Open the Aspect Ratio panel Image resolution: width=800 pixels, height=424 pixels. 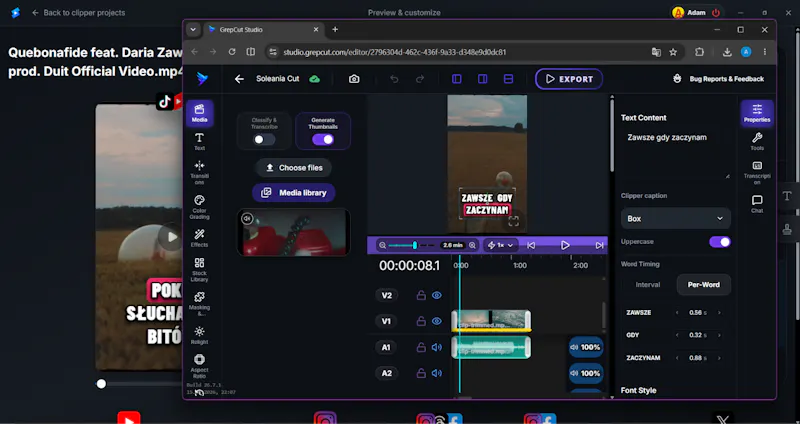[x=199, y=366]
